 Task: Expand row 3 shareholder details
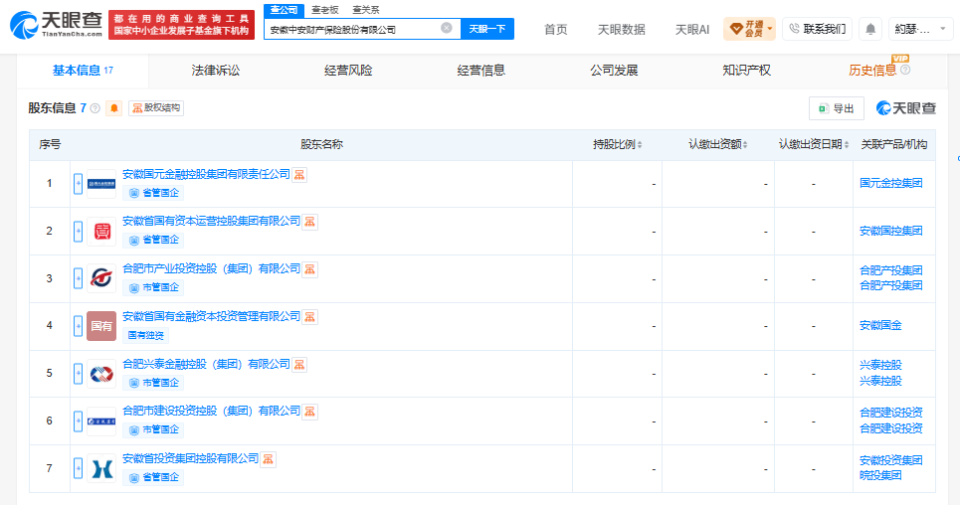pyautogui.click(x=78, y=279)
